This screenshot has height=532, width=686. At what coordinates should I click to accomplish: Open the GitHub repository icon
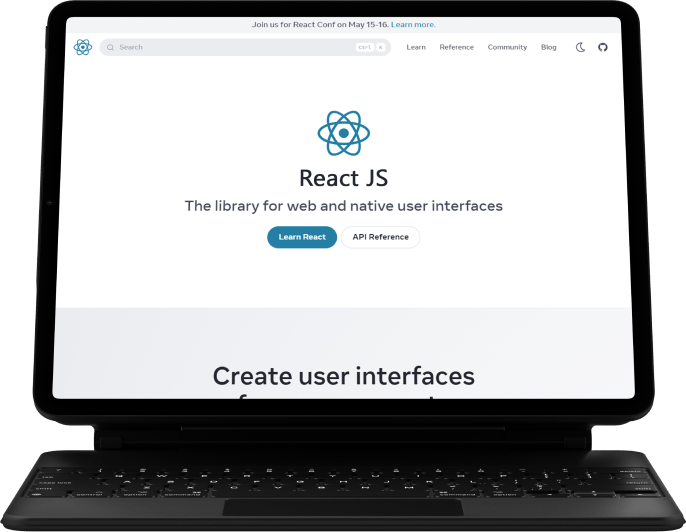click(x=603, y=47)
